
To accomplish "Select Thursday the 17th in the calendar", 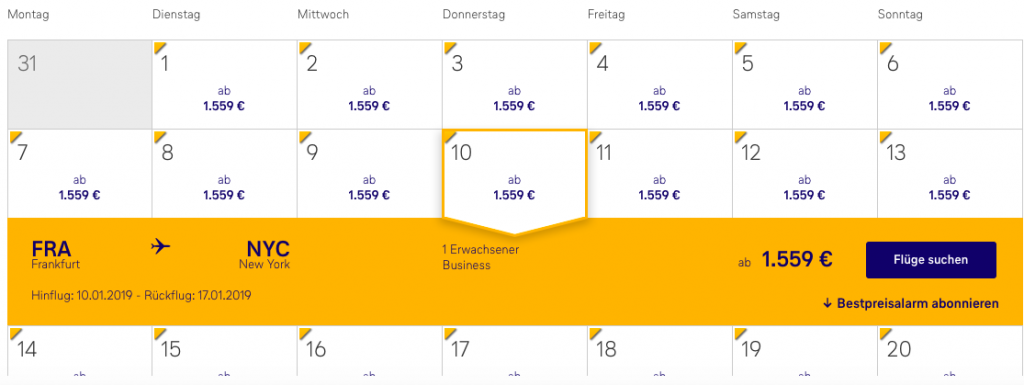I will (515, 351).
